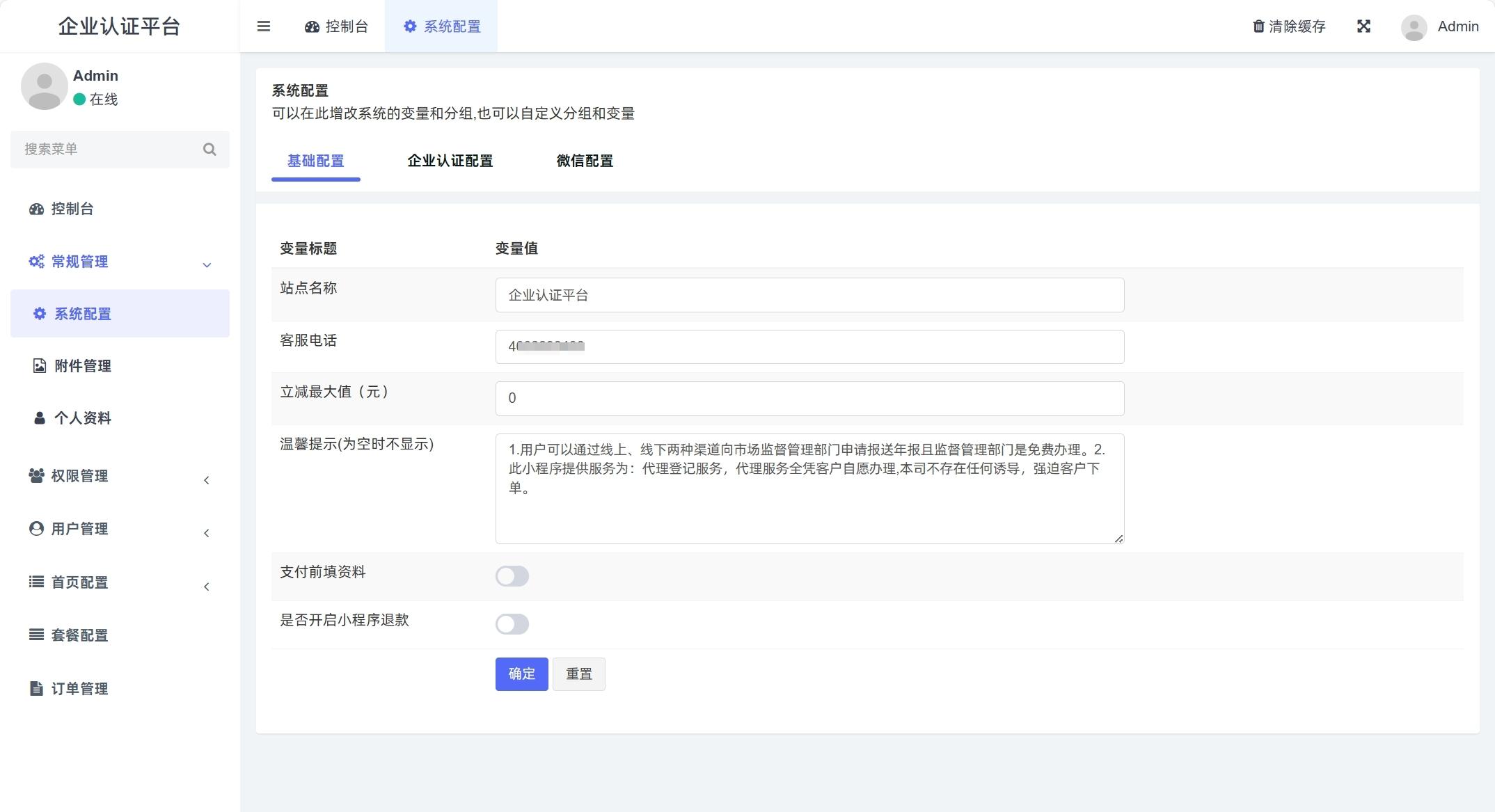Image resolution: width=1495 pixels, height=812 pixels.
Task: Switch to the 微信配置 tab
Action: (x=585, y=161)
